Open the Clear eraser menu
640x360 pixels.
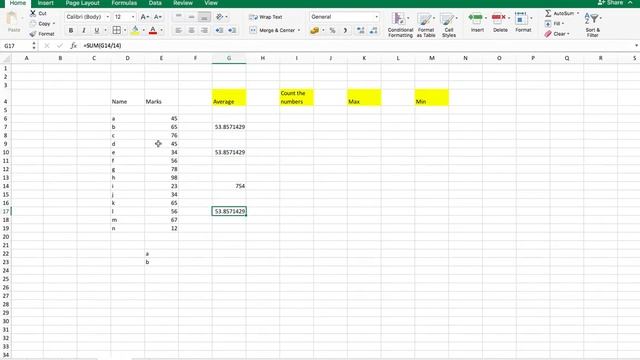click(557, 34)
